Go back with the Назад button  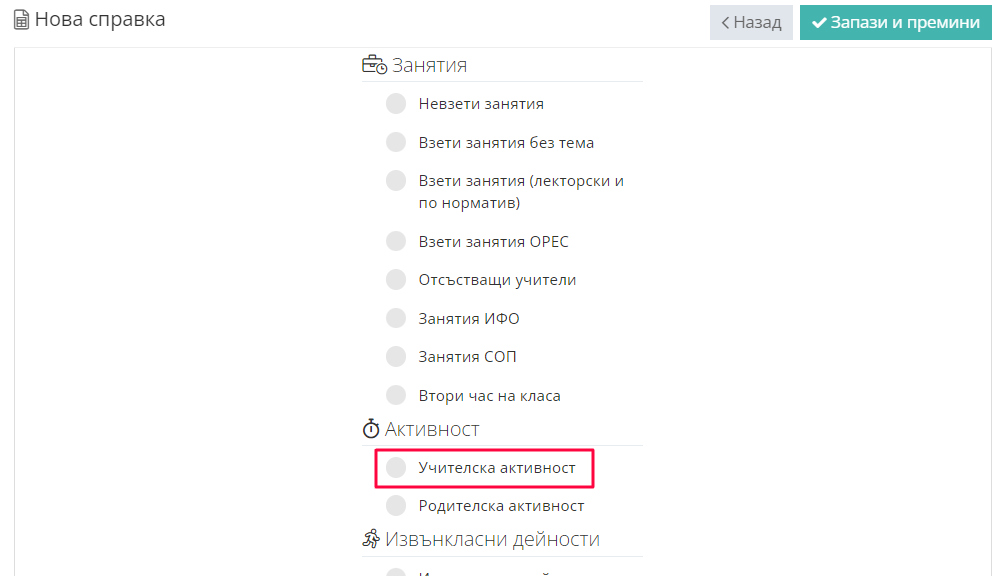(751, 22)
